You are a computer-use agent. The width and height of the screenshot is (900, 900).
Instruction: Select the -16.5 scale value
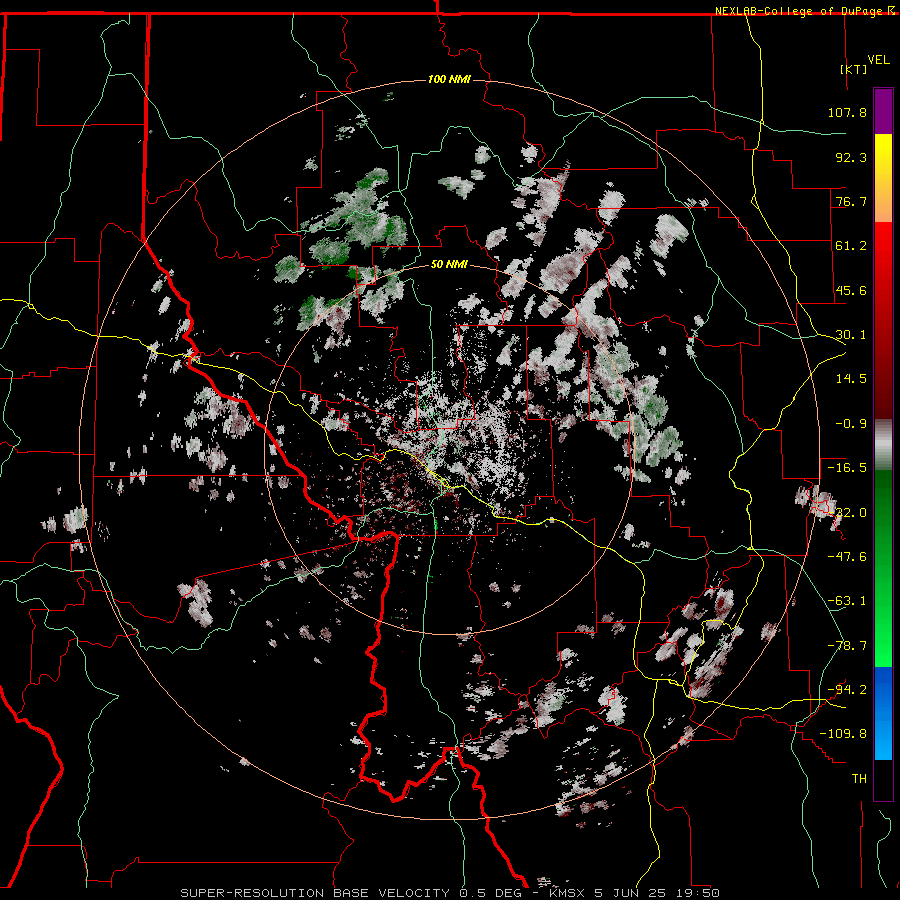[847, 468]
